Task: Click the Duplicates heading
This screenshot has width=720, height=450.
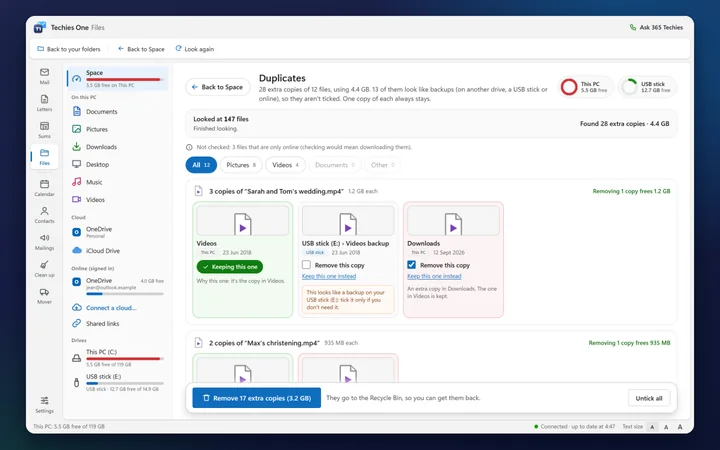Action: [x=282, y=78]
